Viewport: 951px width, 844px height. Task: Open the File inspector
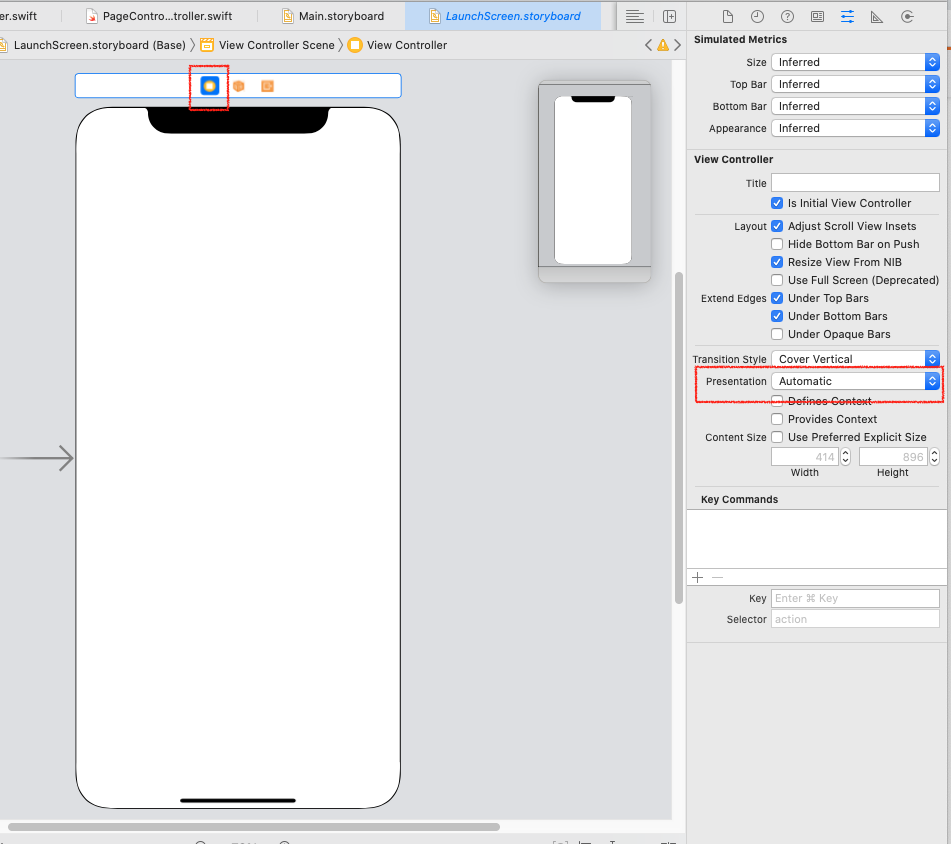point(728,17)
